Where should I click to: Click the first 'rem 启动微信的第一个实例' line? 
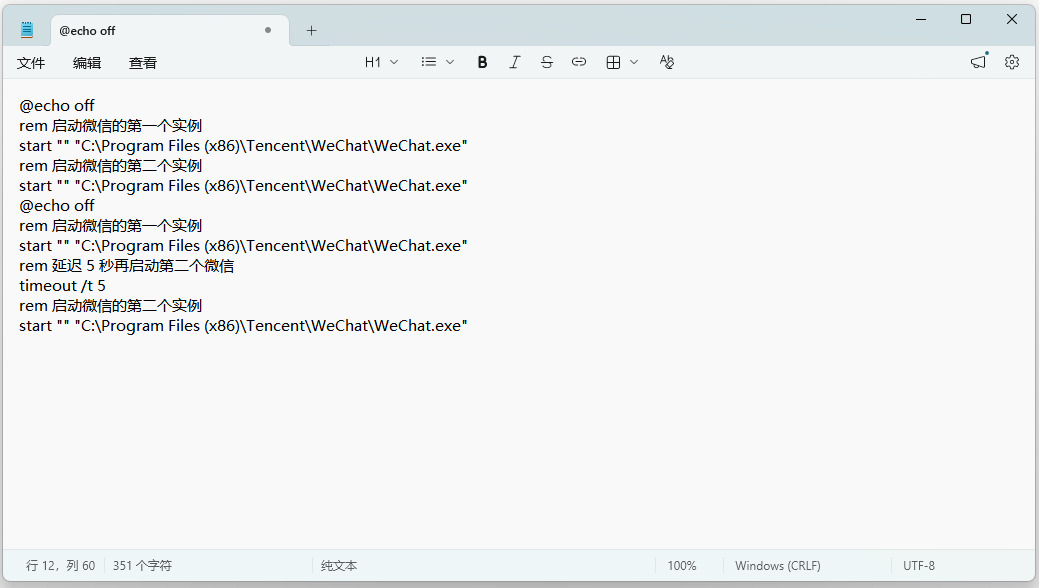point(111,126)
